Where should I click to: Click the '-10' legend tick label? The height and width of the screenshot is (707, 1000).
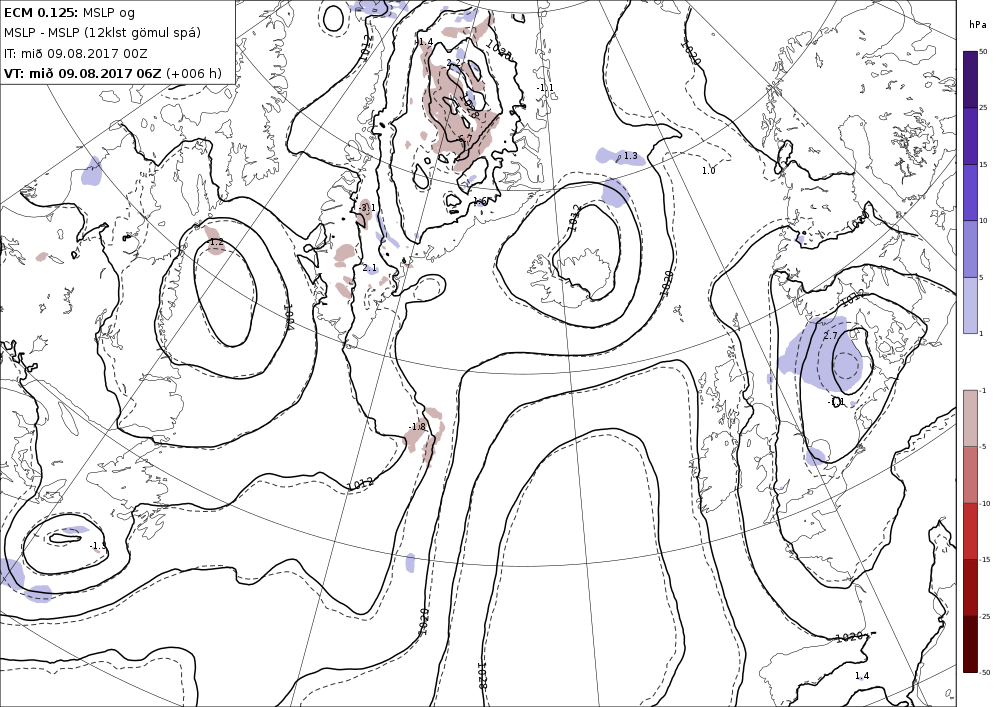(985, 504)
